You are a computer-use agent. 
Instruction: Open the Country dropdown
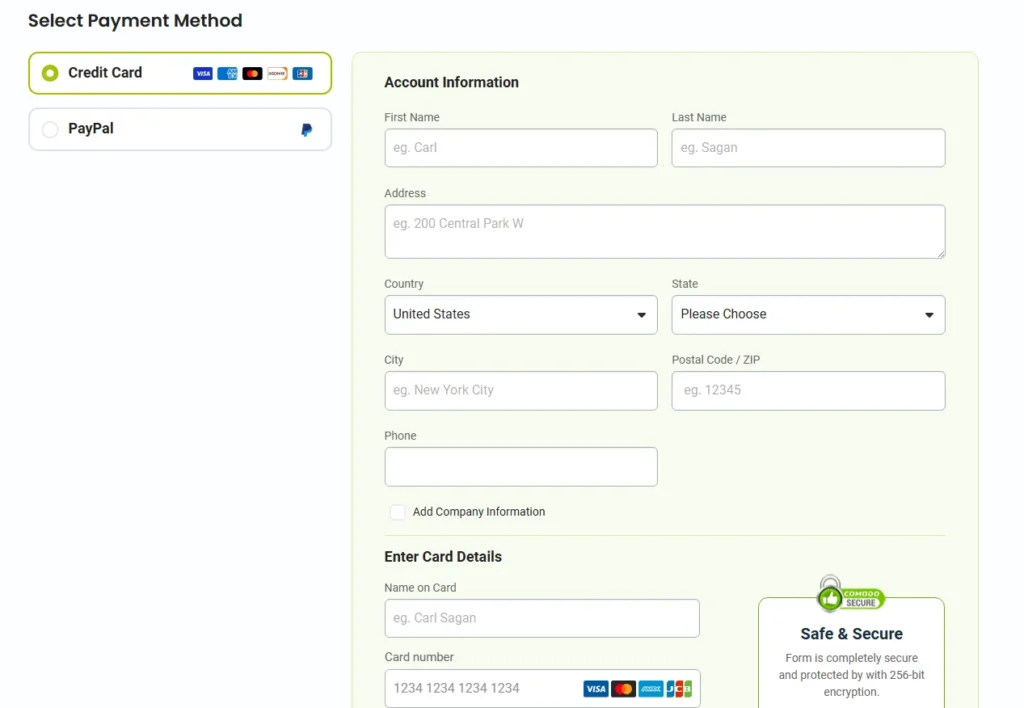pos(520,314)
